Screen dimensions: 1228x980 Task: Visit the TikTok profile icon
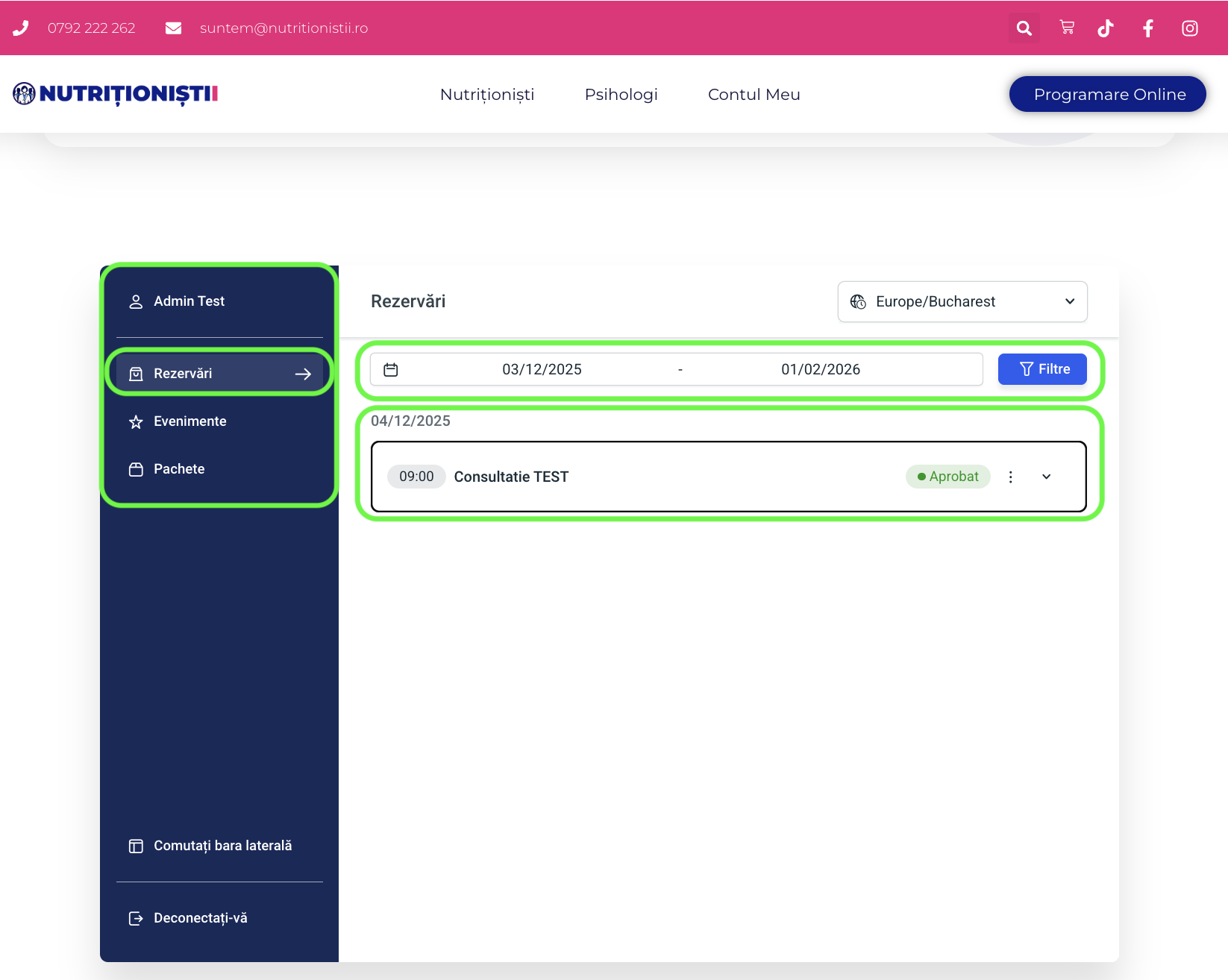pyautogui.click(x=1106, y=28)
